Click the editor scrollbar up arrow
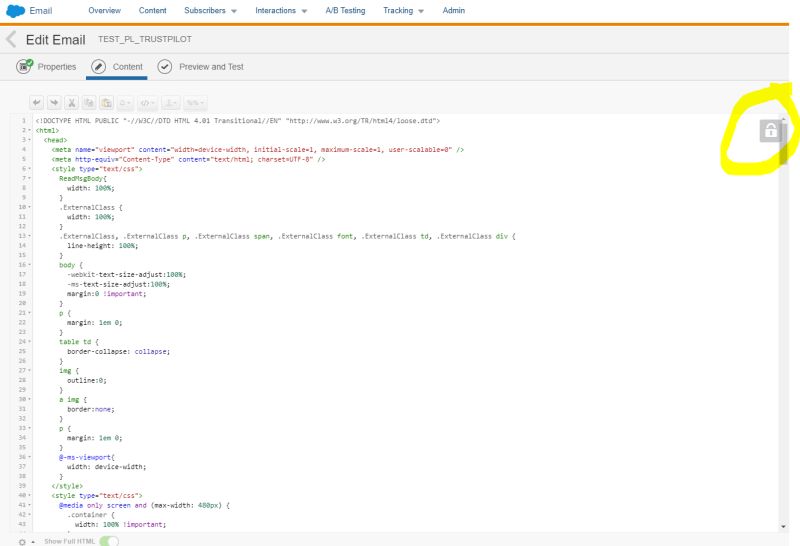The image size is (800, 546). (783, 119)
